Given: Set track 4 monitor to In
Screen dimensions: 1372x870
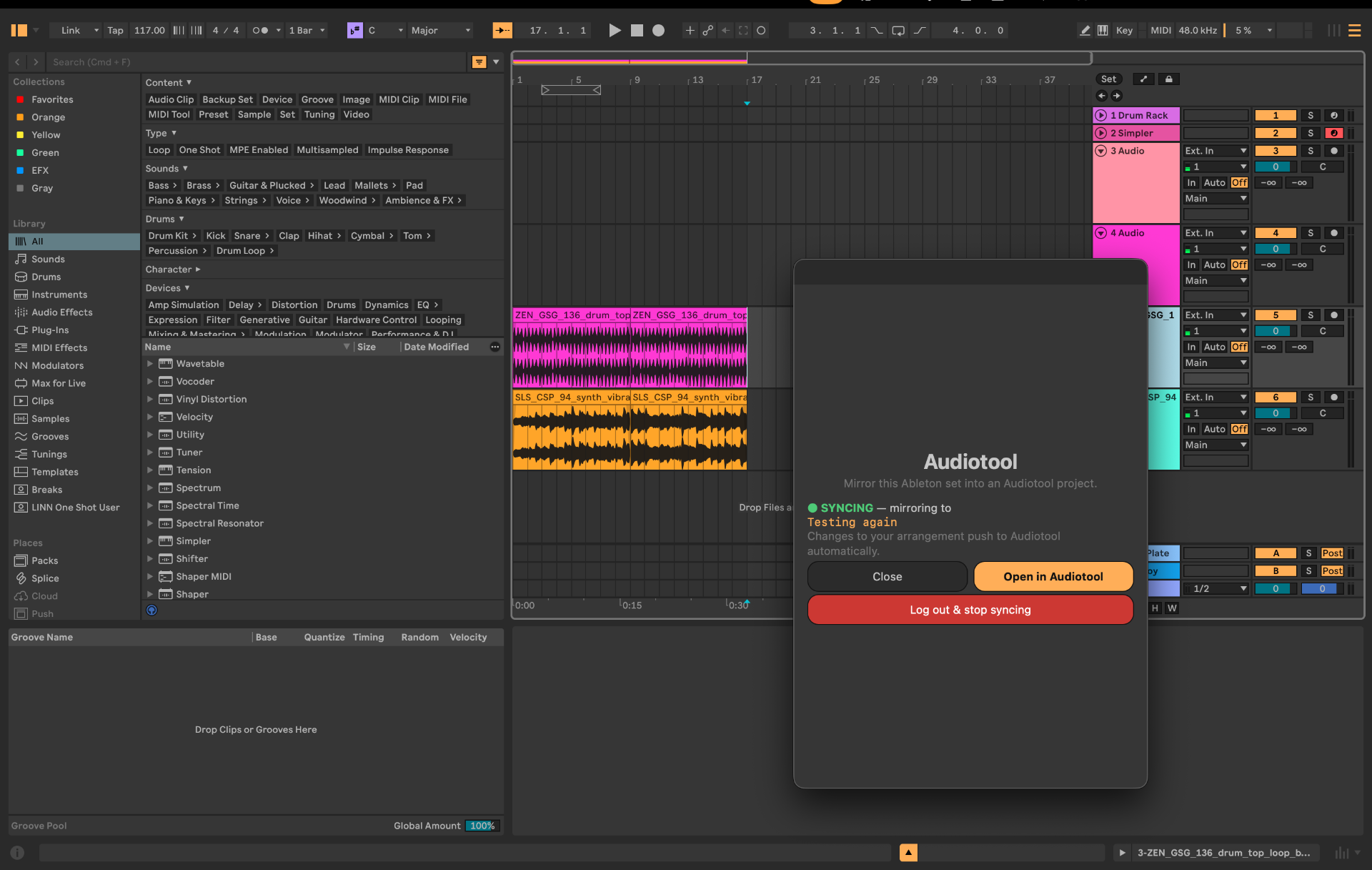Looking at the screenshot, I should 1191,265.
